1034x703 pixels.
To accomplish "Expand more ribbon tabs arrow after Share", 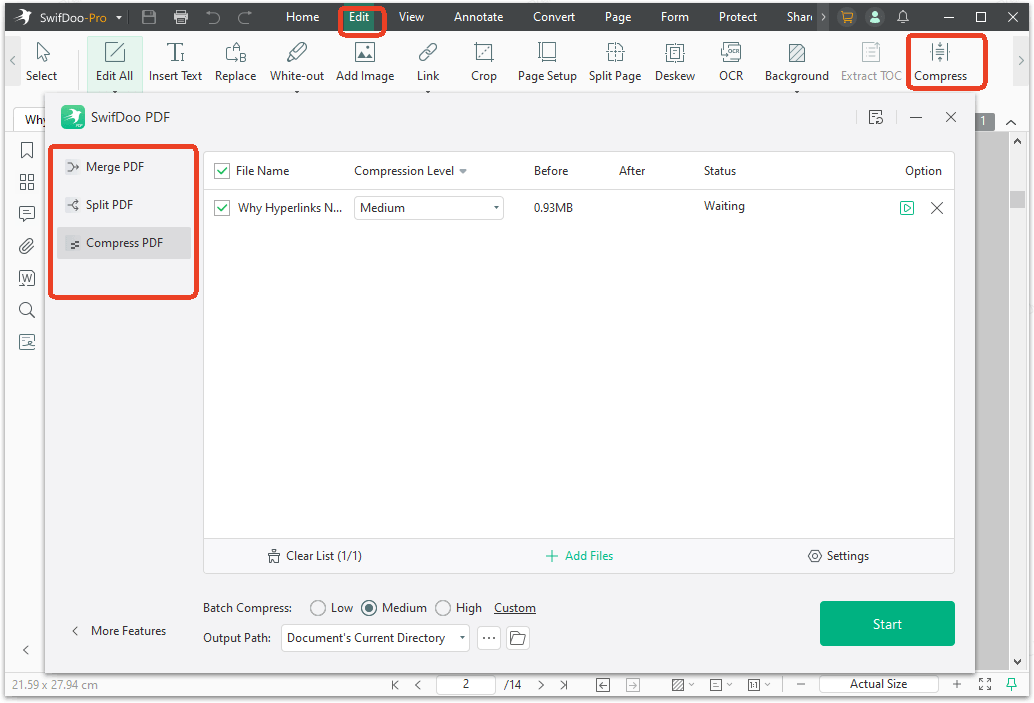I will pyautogui.click(x=824, y=17).
